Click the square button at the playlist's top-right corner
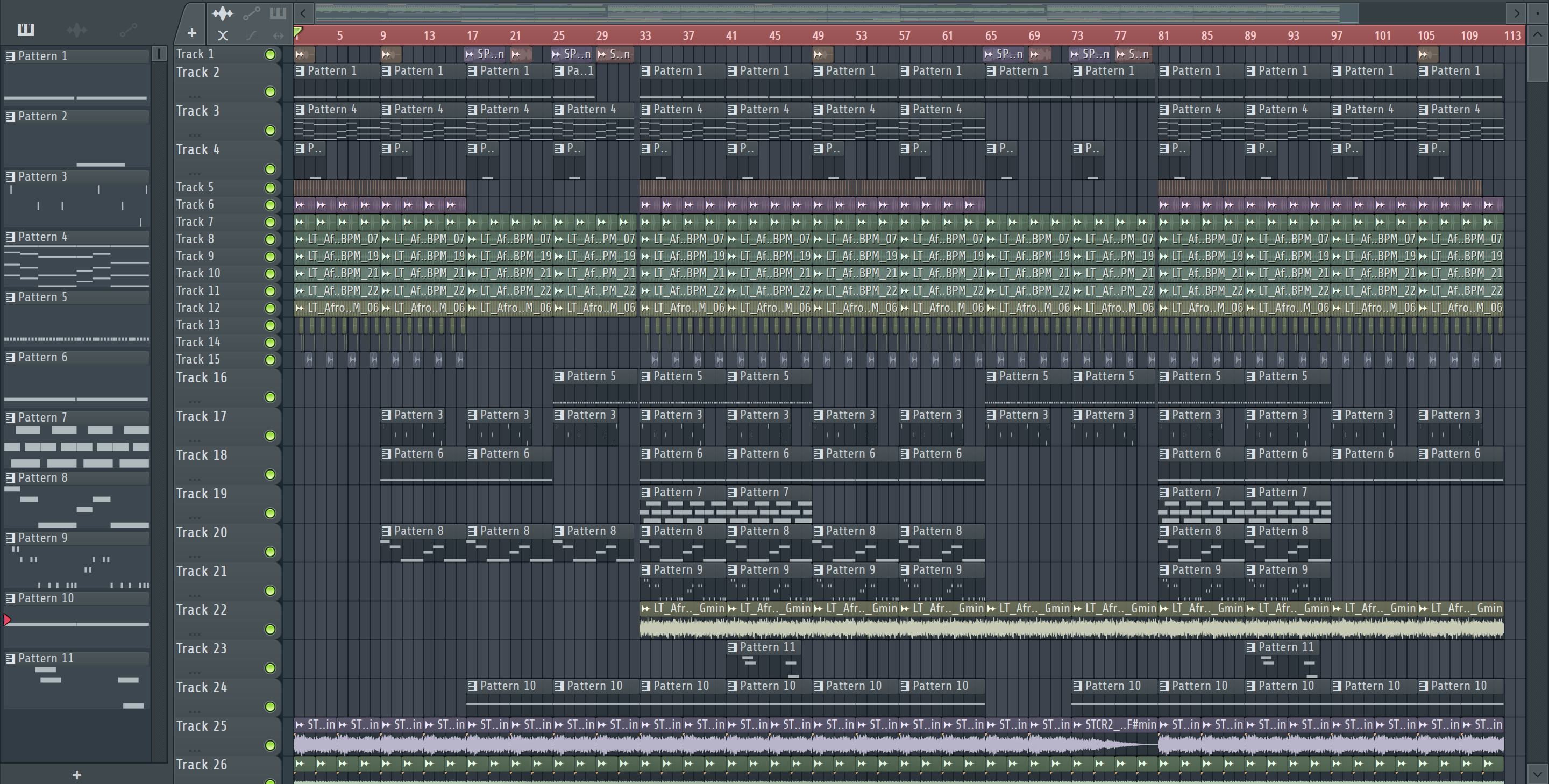Viewport: 1549px width, 784px height. (1537, 13)
